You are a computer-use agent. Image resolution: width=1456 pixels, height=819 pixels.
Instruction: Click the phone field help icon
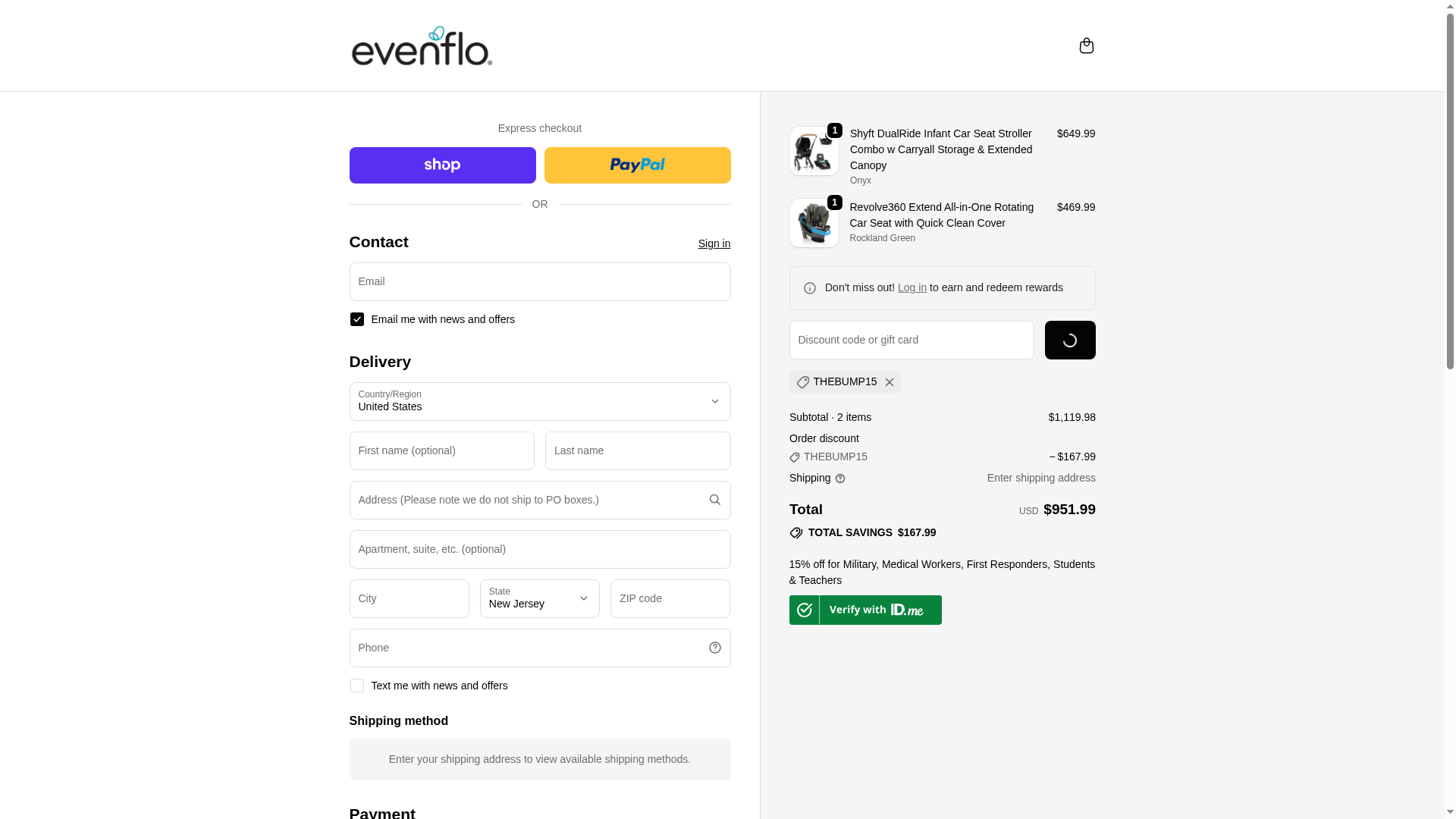[x=714, y=648]
